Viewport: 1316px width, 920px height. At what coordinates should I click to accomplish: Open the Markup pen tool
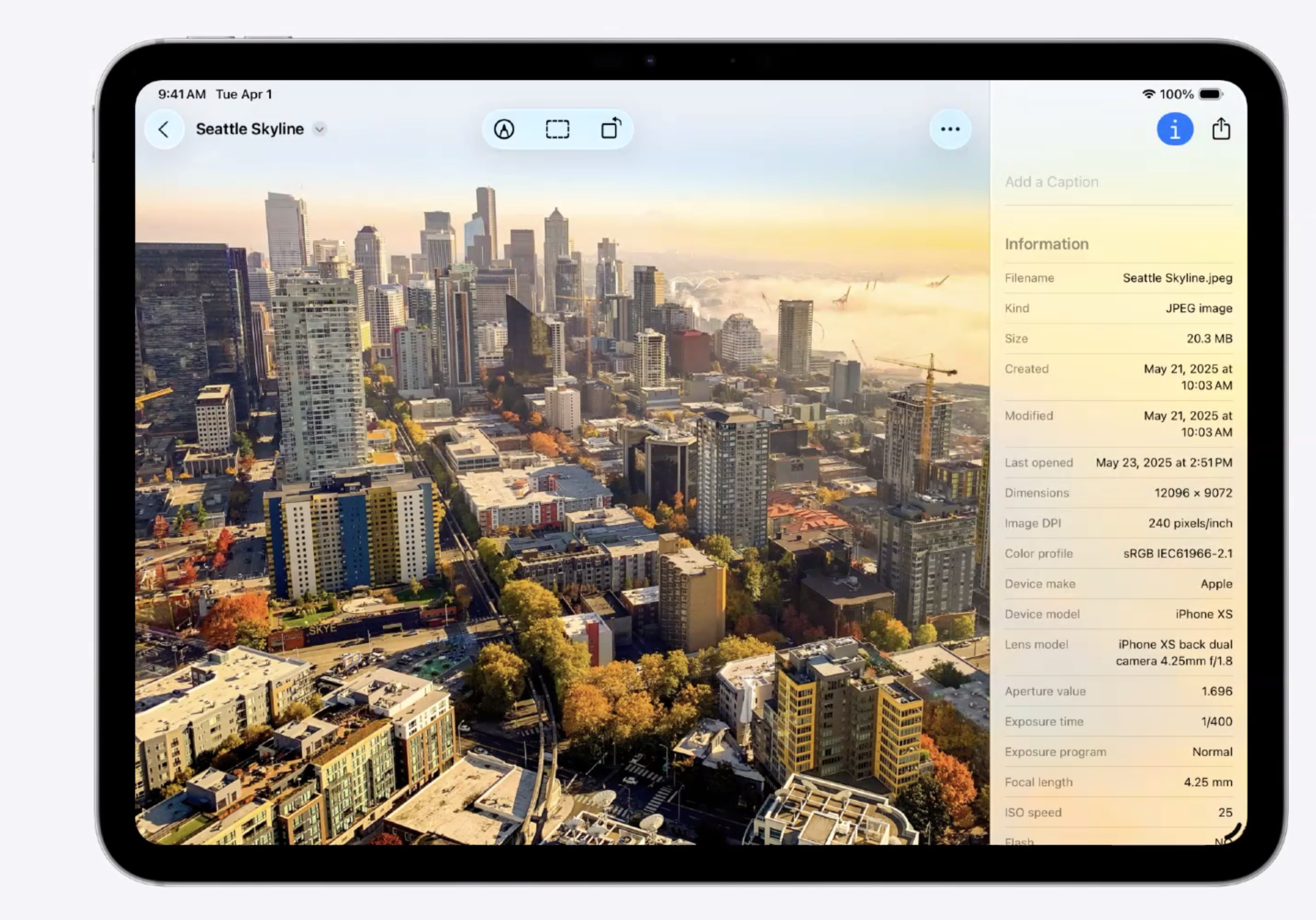pyautogui.click(x=504, y=129)
